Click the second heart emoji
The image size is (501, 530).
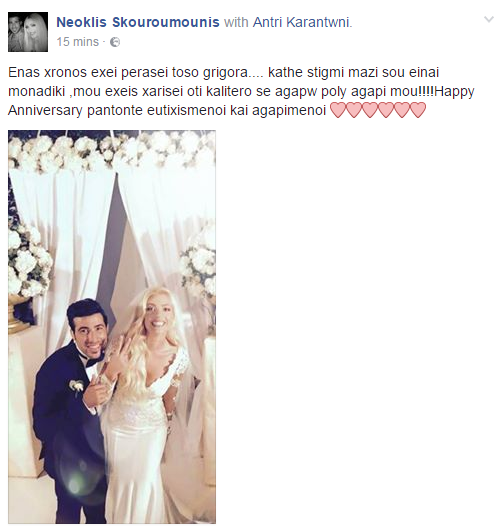tap(353, 111)
